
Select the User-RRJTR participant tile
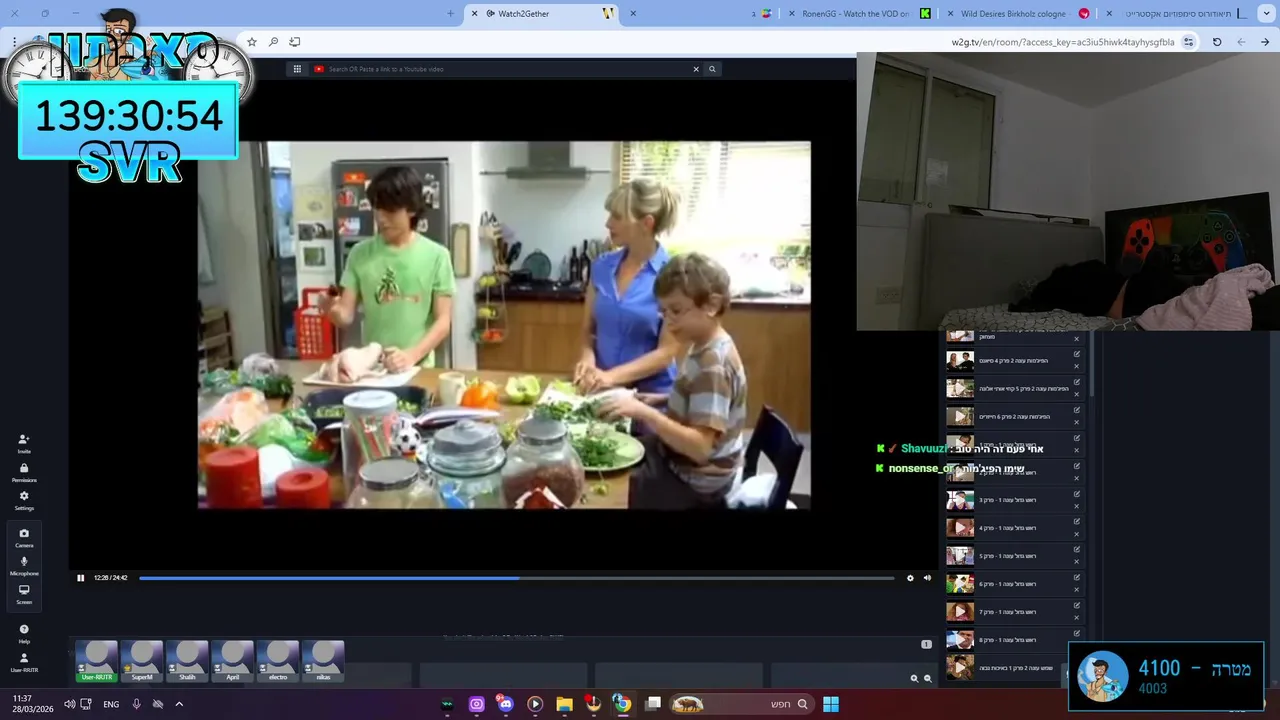(97, 662)
